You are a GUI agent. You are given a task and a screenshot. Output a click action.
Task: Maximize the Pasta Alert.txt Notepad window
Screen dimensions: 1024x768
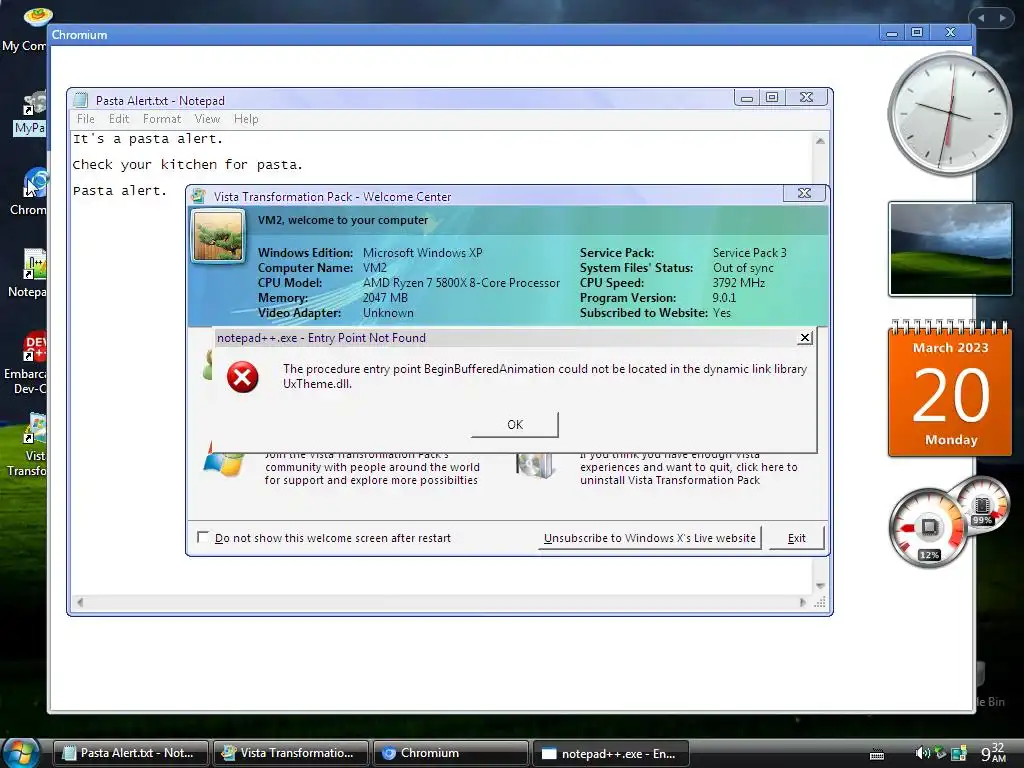click(772, 97)
